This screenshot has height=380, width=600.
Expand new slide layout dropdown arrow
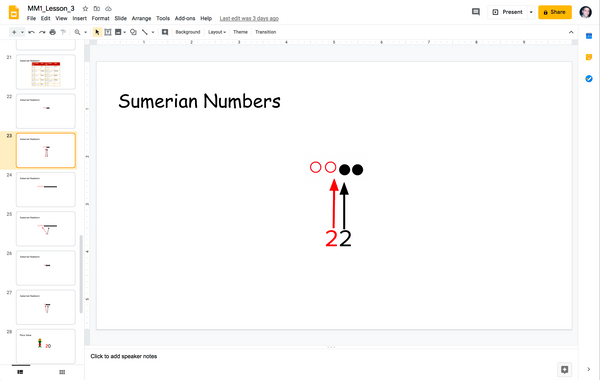(x=22, y=32)
